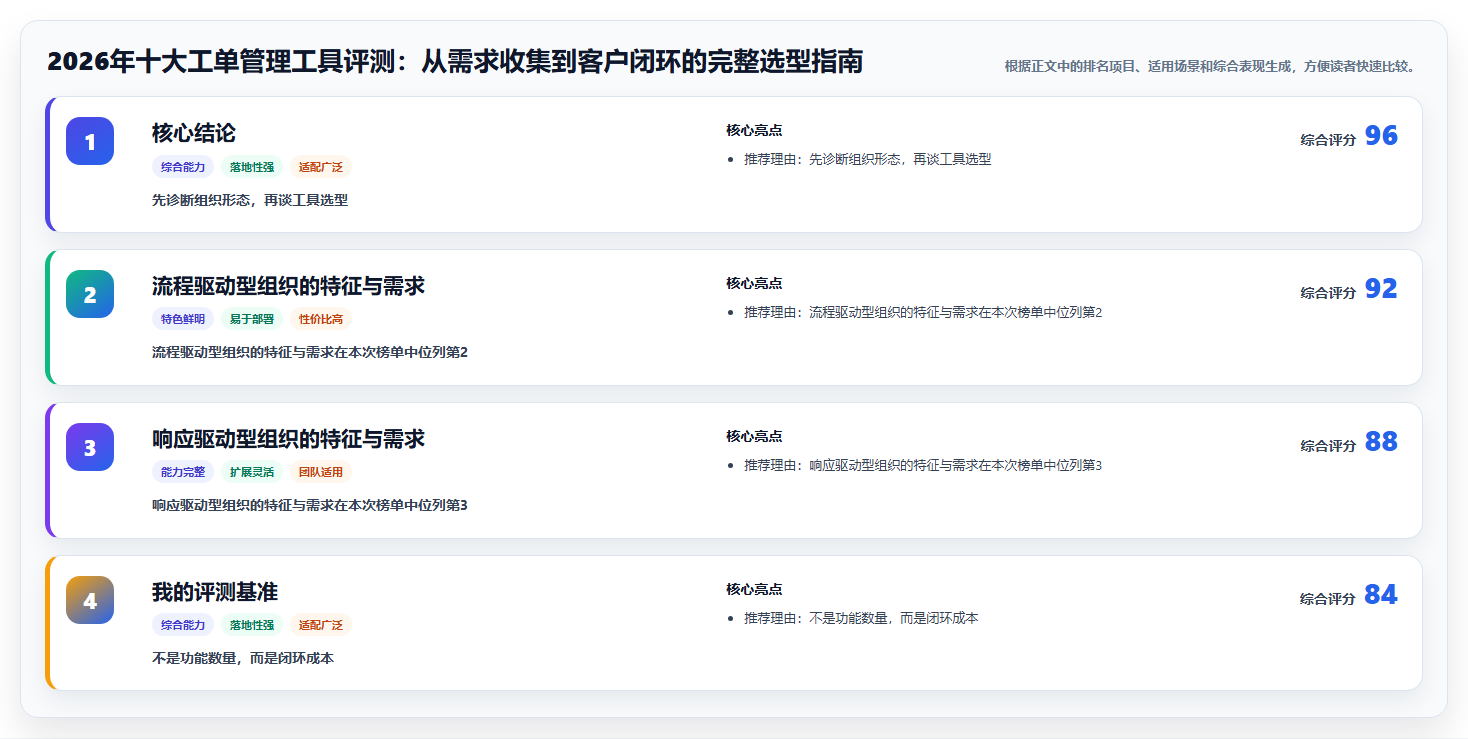Click the rank 1 number badge
Screen dimensions: 1468x739
[x=90, y=141]
